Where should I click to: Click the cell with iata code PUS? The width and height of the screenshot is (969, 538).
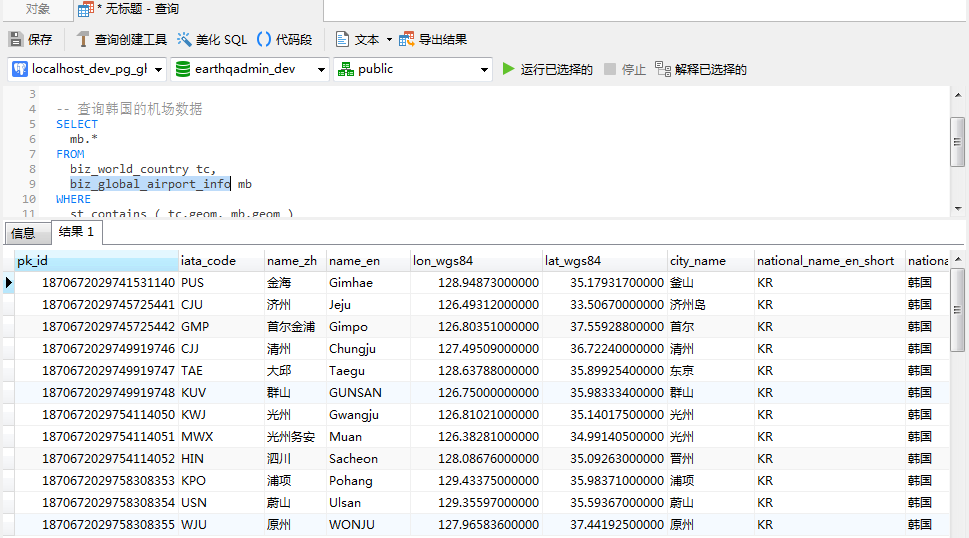pyautogui.click(x=221, y=283)
